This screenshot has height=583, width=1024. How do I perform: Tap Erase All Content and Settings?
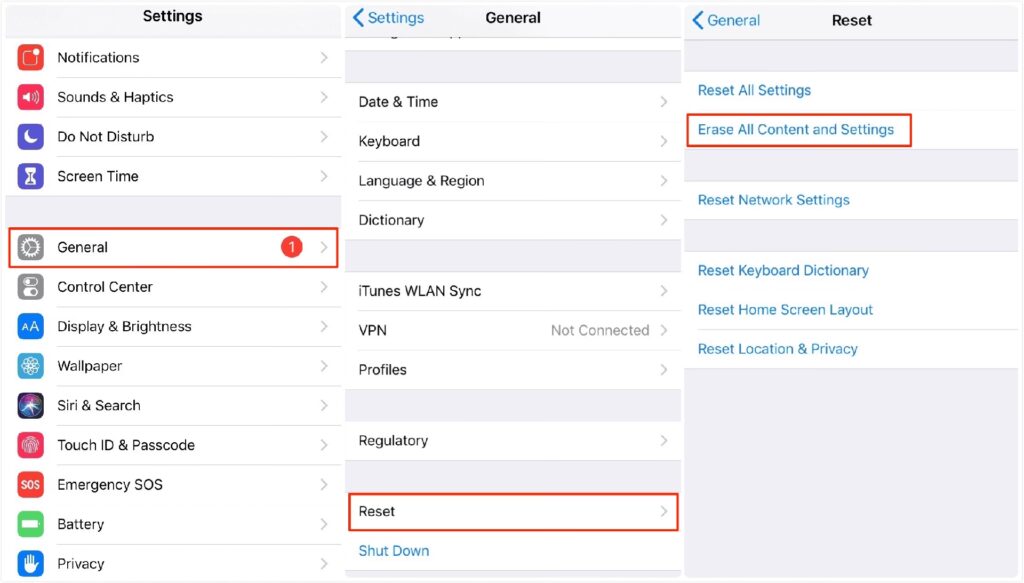tap(796, 130)
